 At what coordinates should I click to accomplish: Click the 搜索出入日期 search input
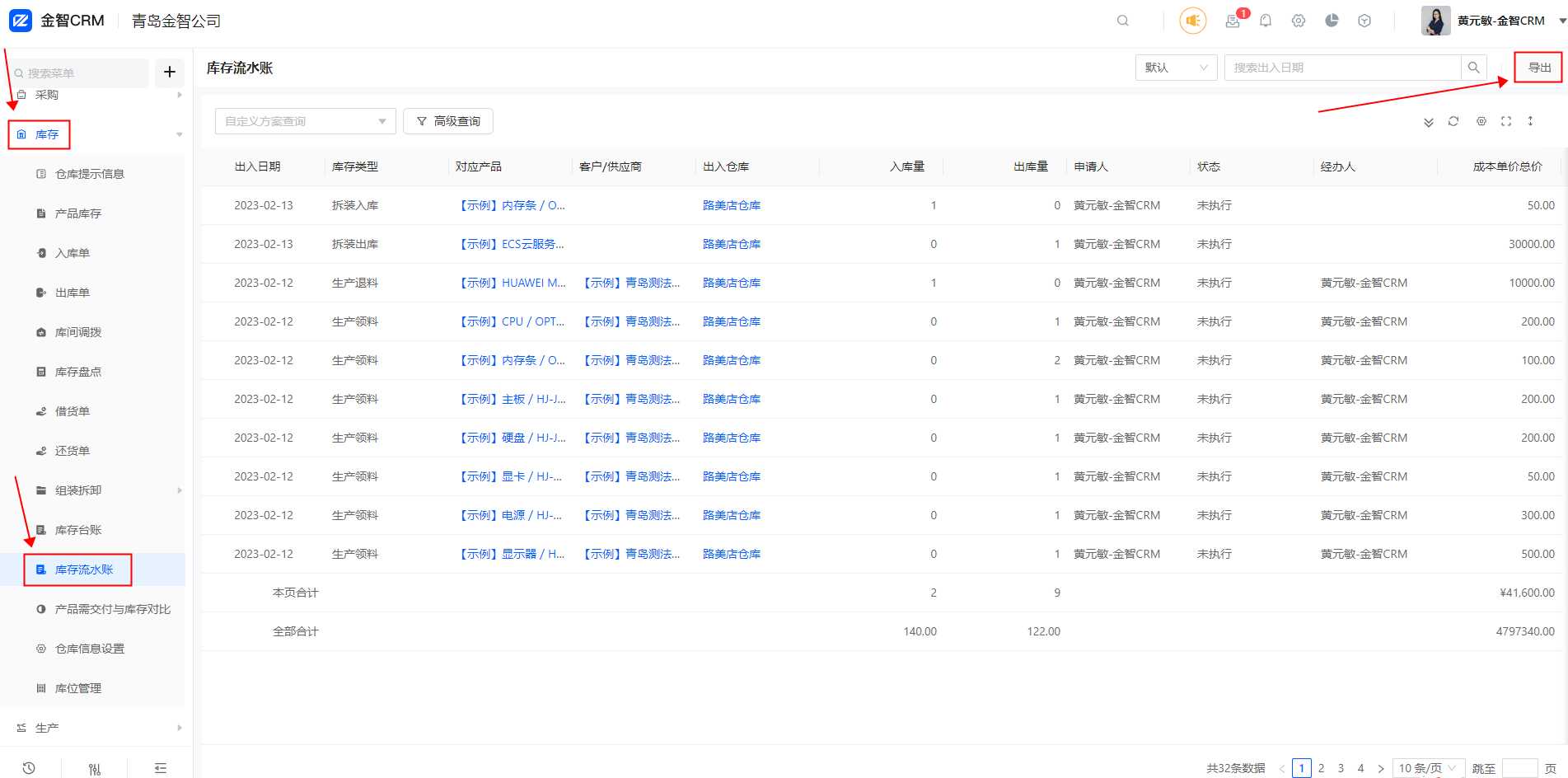click(x=1343, y=68)
